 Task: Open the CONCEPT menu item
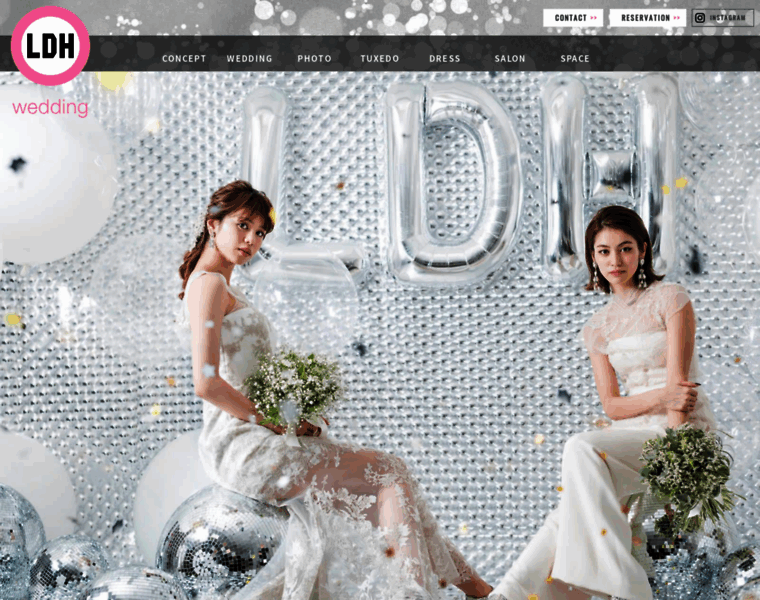184,59
